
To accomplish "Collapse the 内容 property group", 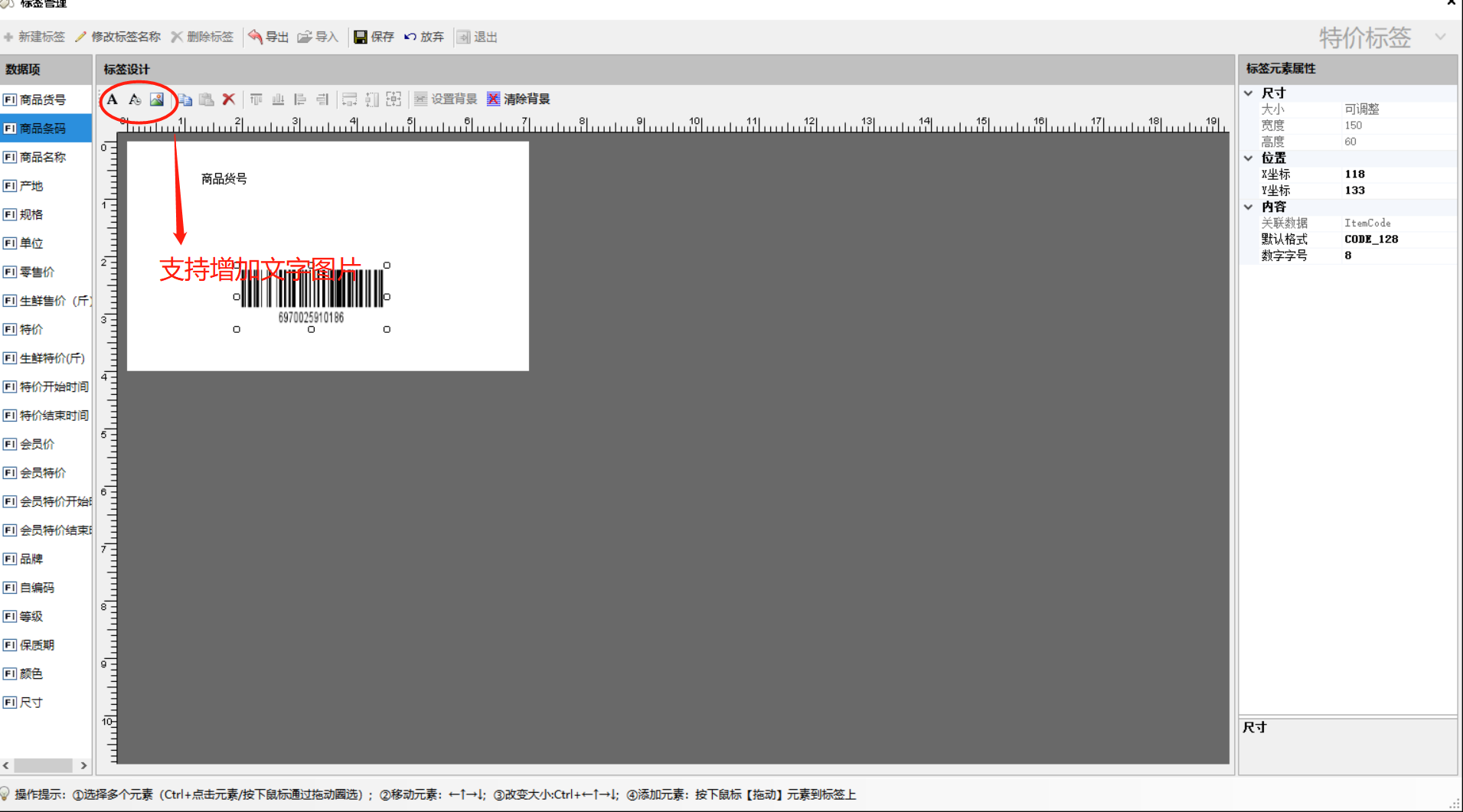I will [x=1249, y=207].
